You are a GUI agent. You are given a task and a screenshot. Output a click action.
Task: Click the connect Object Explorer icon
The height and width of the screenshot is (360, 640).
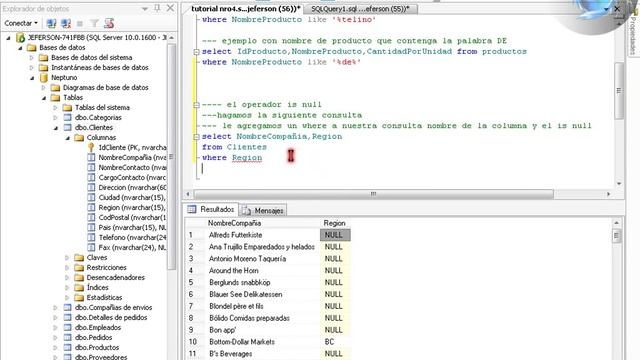51,23
